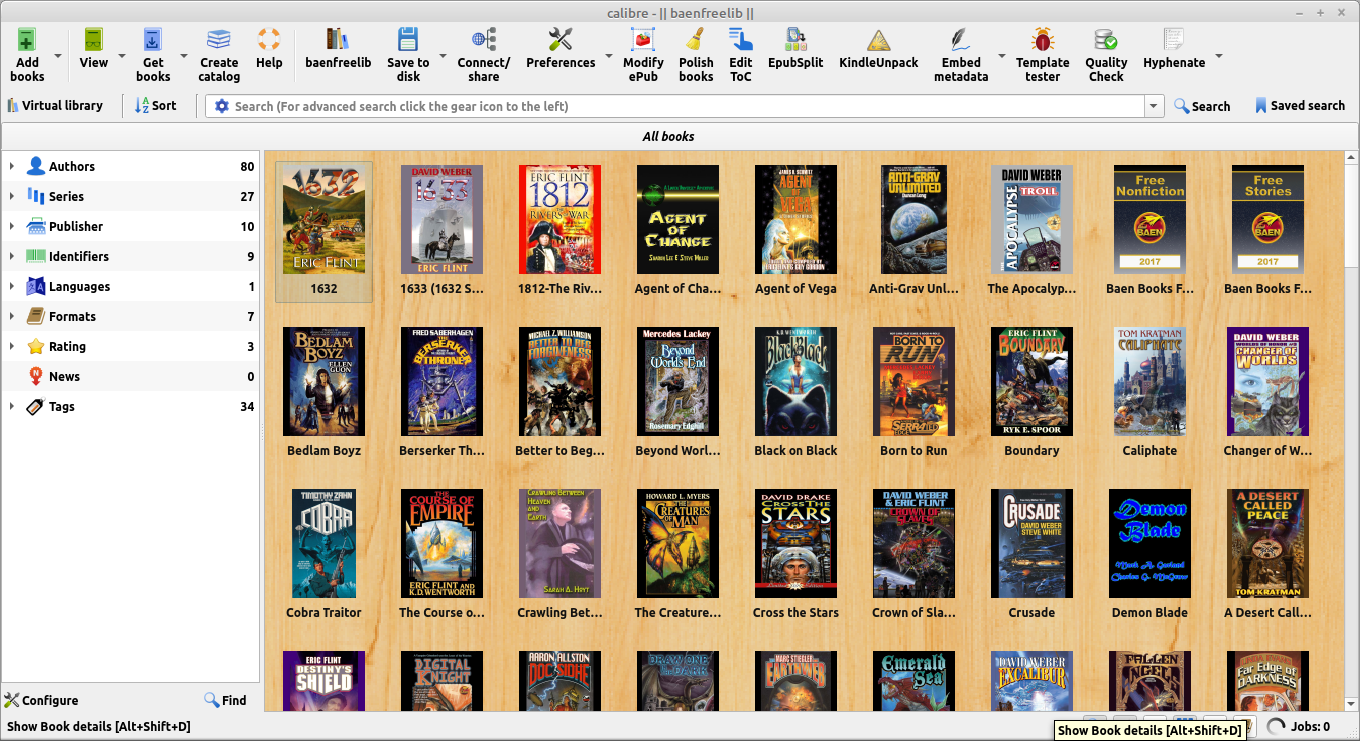The width and height of the screenshot is (1360, 741).
Task: Click the scrollbar up arrow in book grid
Action: pos(1351,157)
